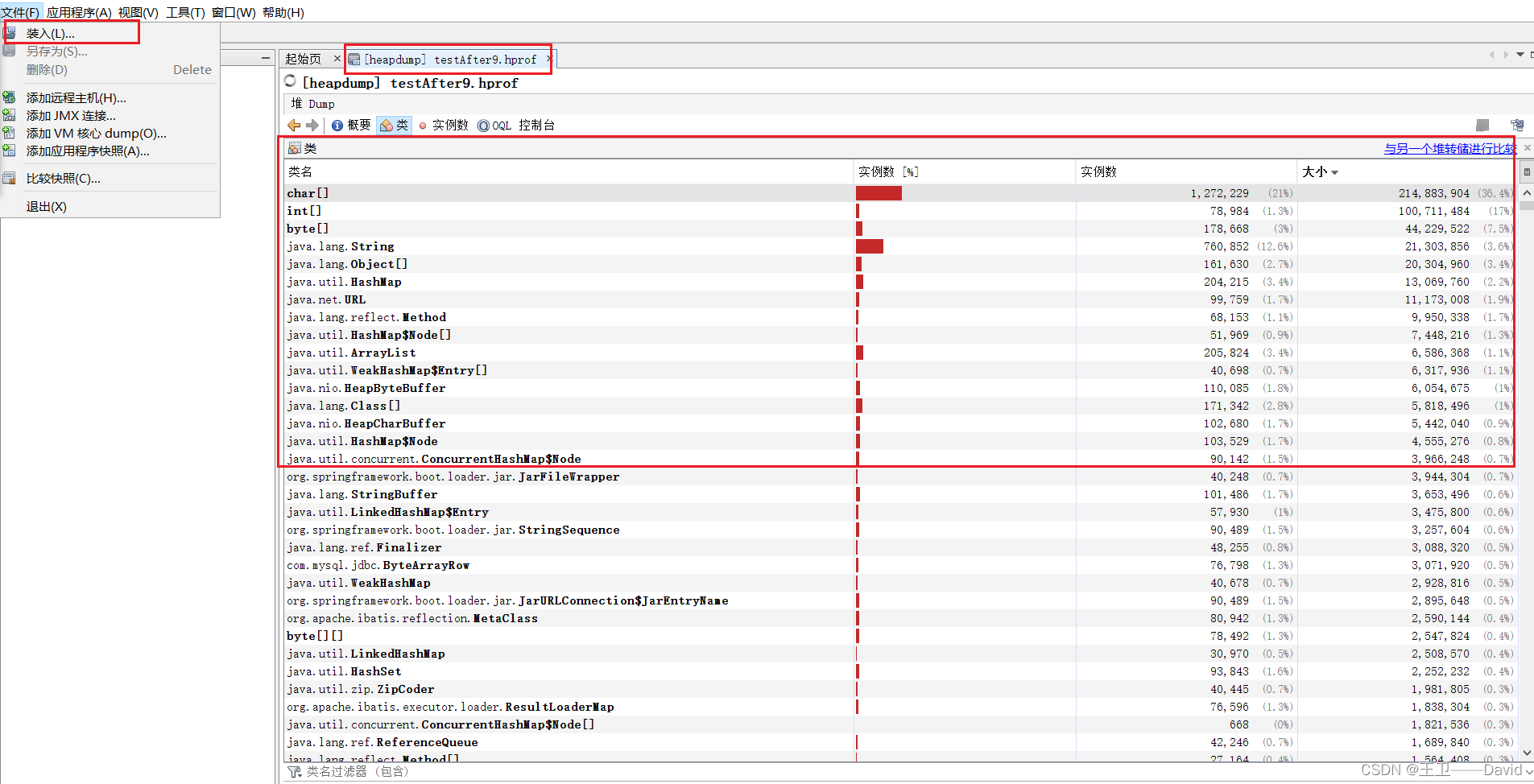Close the testAfter9.hprof heapdump tab
This screenshot has height=784, width=1534.
(x=549, y=59)
